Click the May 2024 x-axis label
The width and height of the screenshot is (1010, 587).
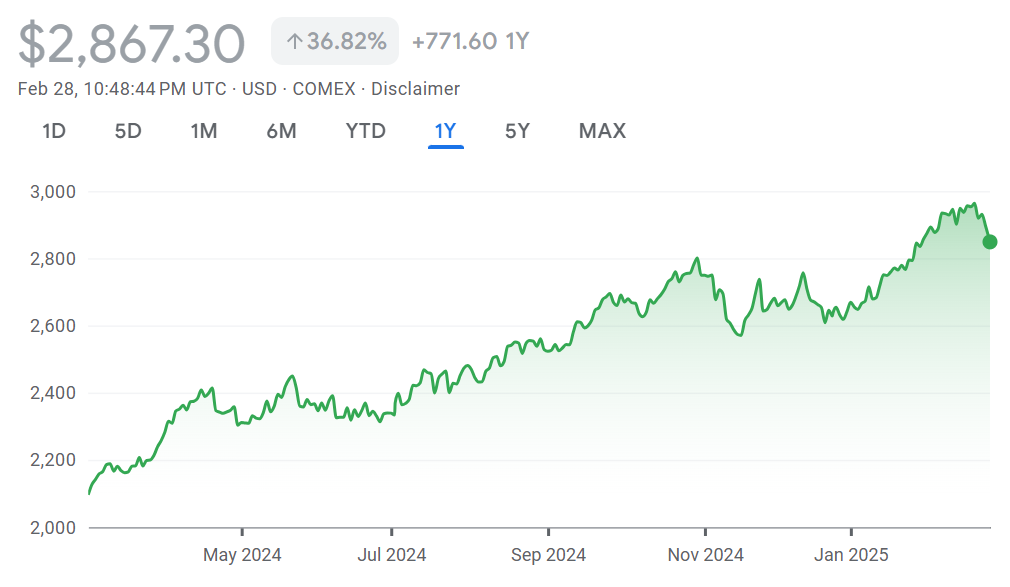coord(242,555)
